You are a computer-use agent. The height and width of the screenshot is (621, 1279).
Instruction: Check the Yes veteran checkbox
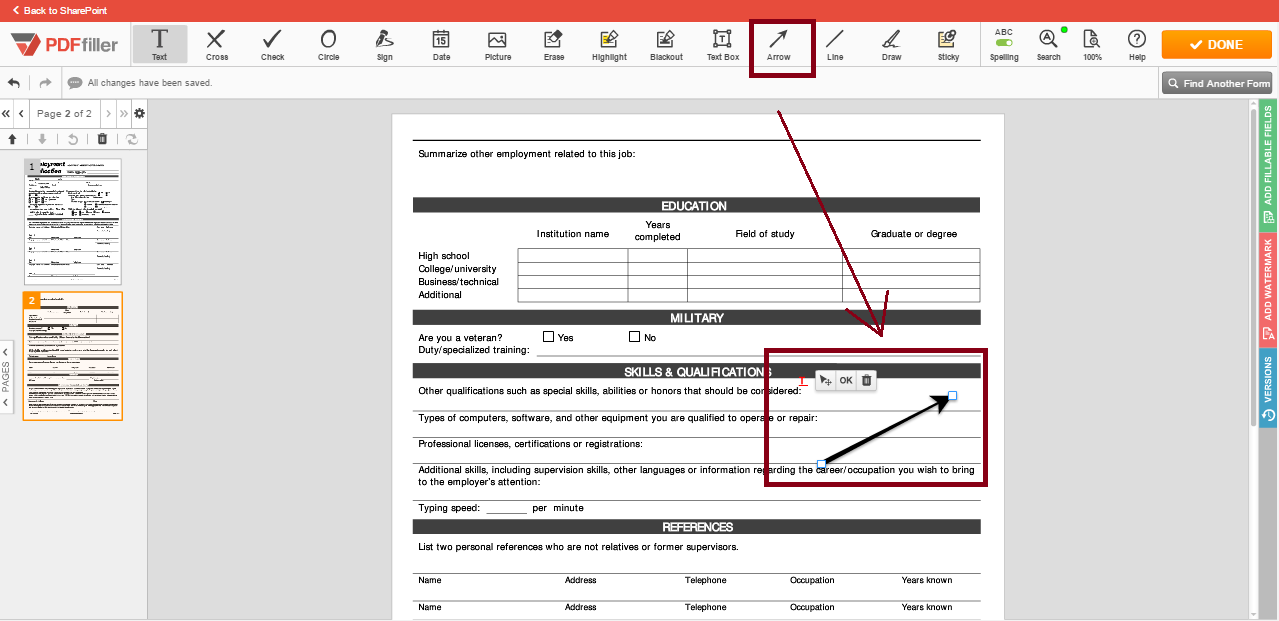coord(548,336)
